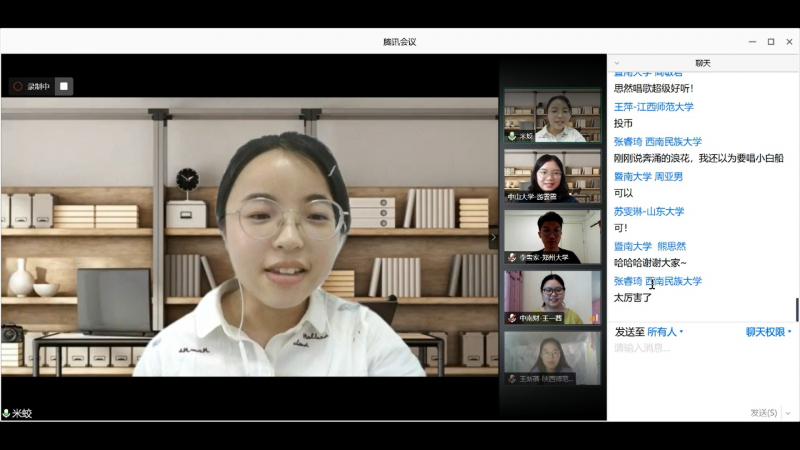
Task: Click in the chat message input field
Action: coord(700,370)
